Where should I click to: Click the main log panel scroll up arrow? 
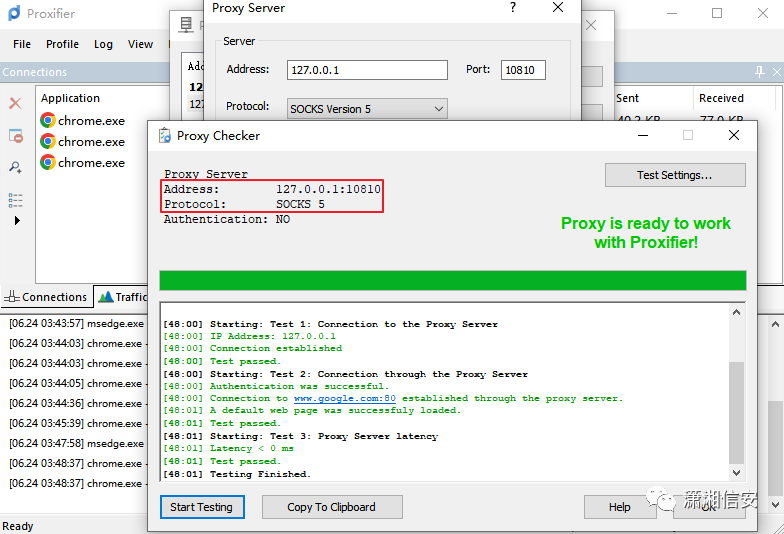(775, 324)
